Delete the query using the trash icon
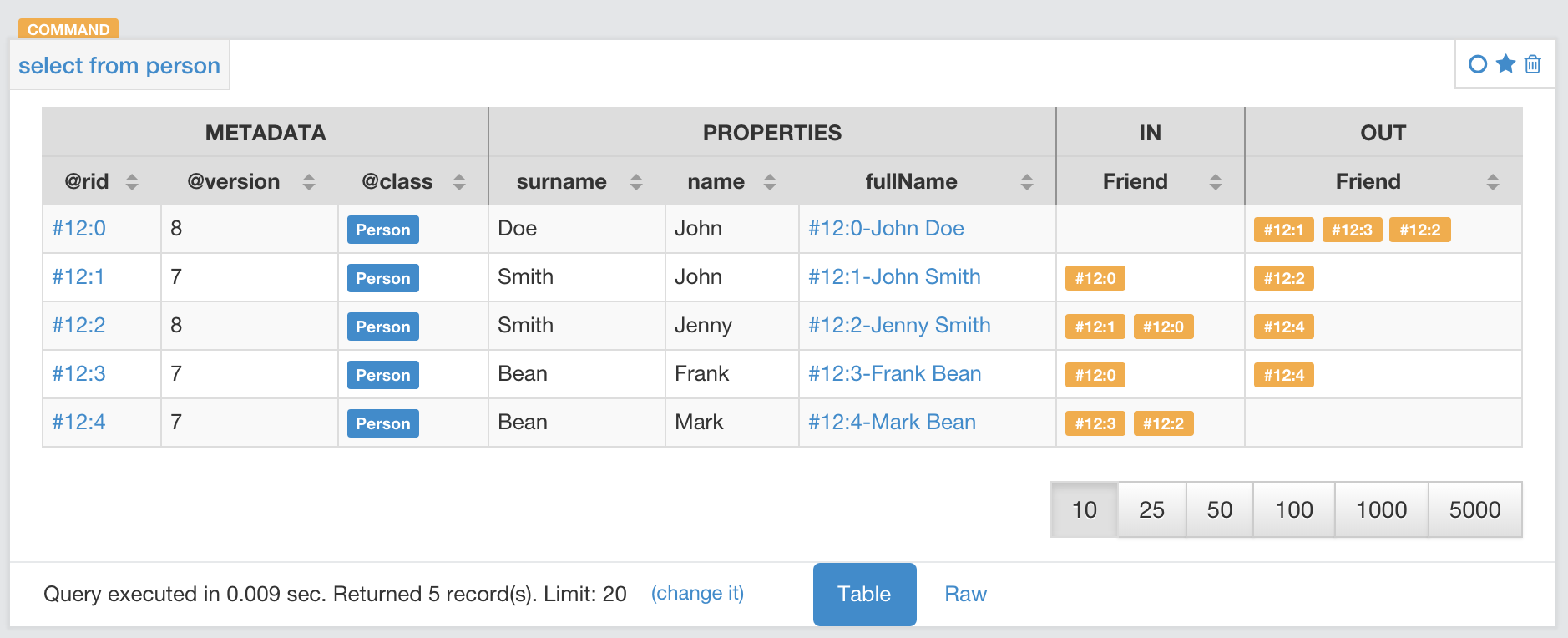Viewport: 1568px width, 638px height. pos(1533,64)
